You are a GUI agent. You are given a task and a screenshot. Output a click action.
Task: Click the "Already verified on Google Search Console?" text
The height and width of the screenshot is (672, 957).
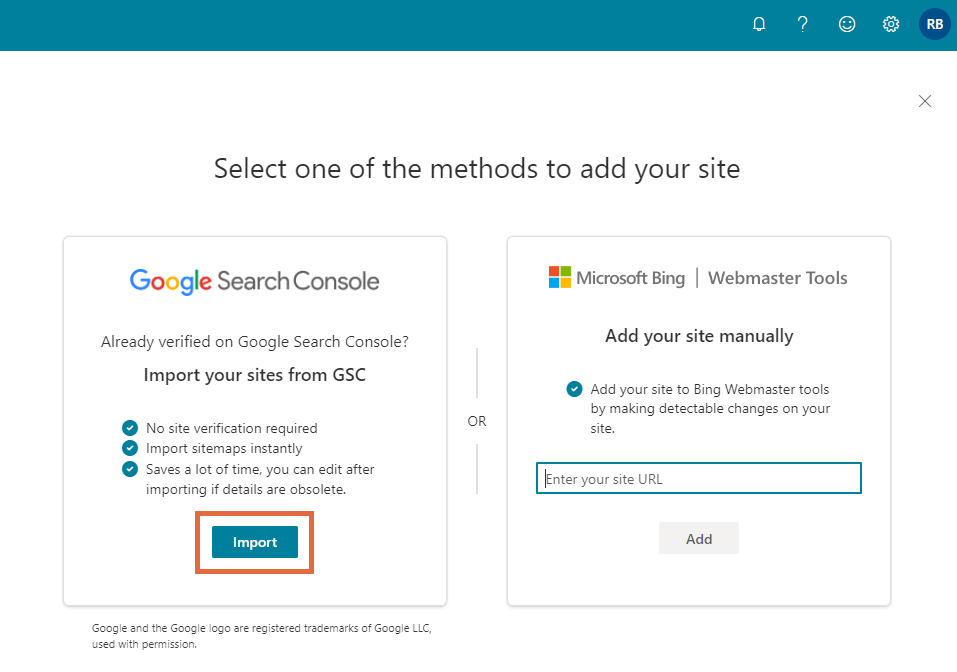(255, 342)
